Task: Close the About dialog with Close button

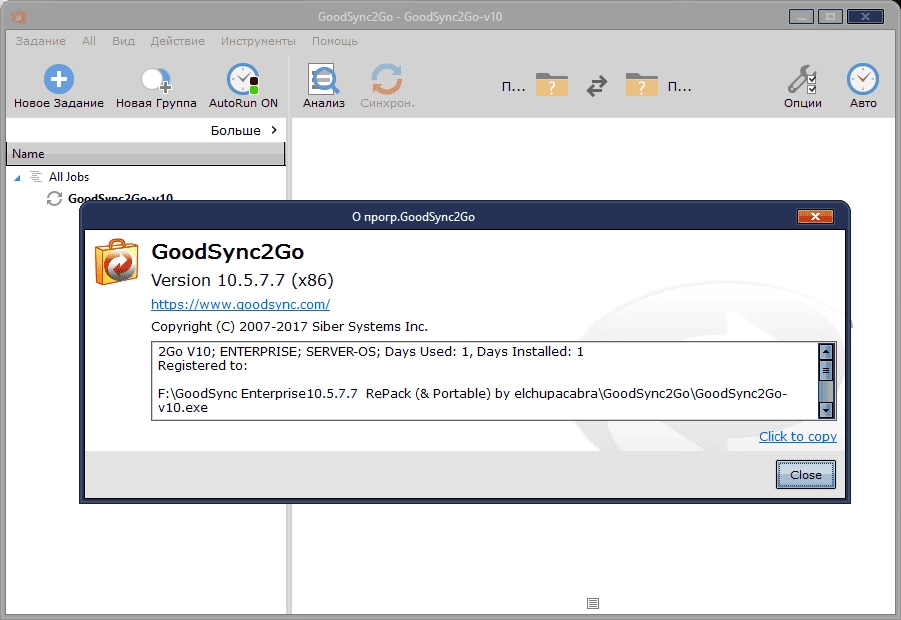Action: pos(806,475)
